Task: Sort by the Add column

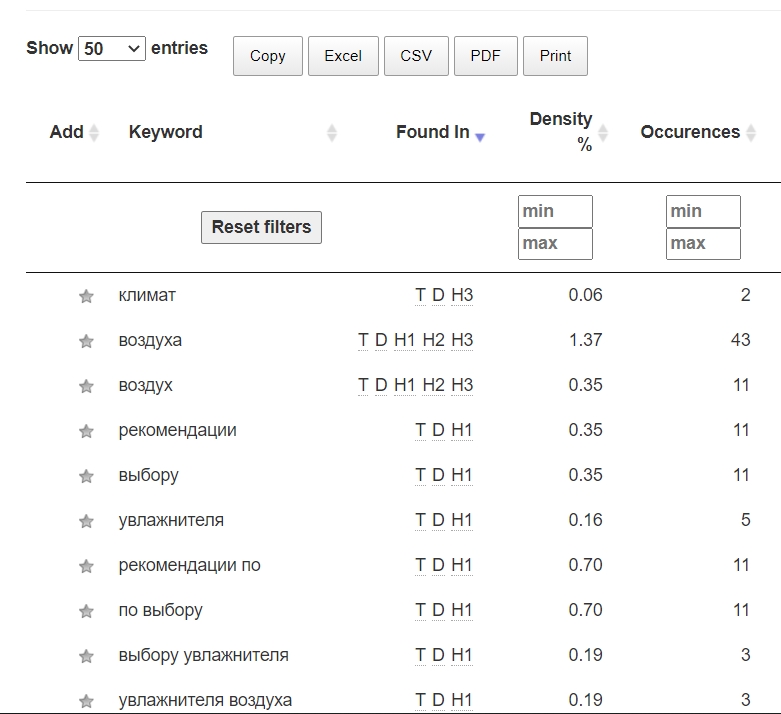Action: click(x=67, y=132)
